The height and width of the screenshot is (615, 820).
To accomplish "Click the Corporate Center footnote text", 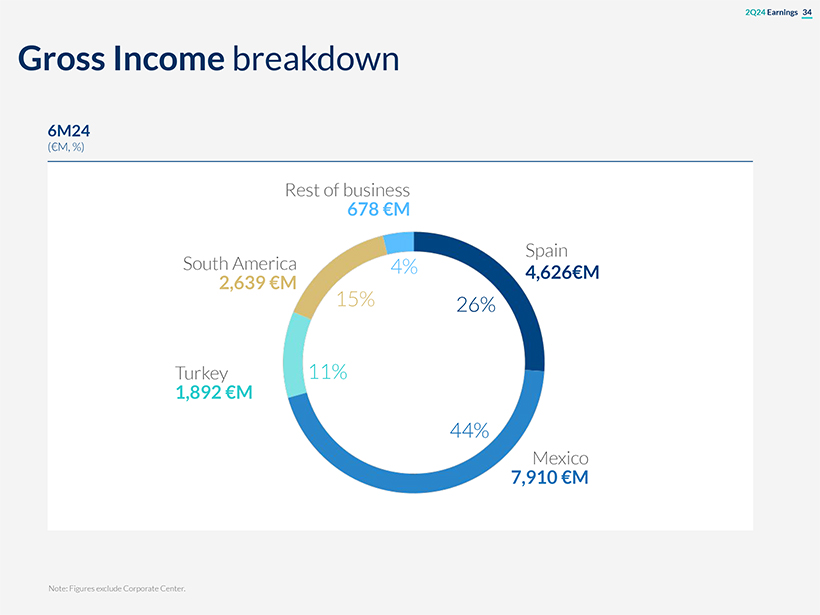I will (x=117, y=588).
